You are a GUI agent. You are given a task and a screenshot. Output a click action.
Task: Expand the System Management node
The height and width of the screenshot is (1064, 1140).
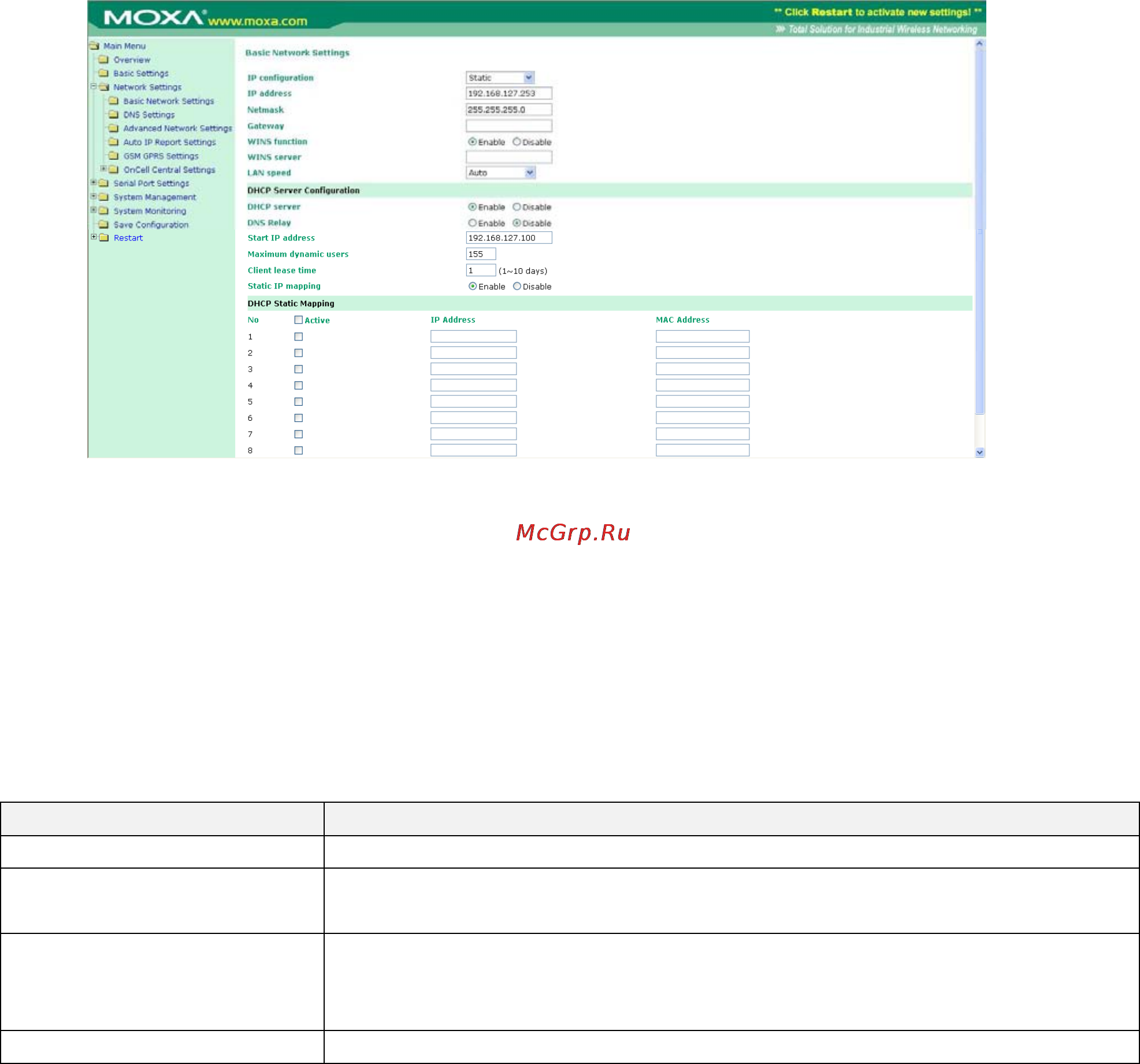(94, 197)
